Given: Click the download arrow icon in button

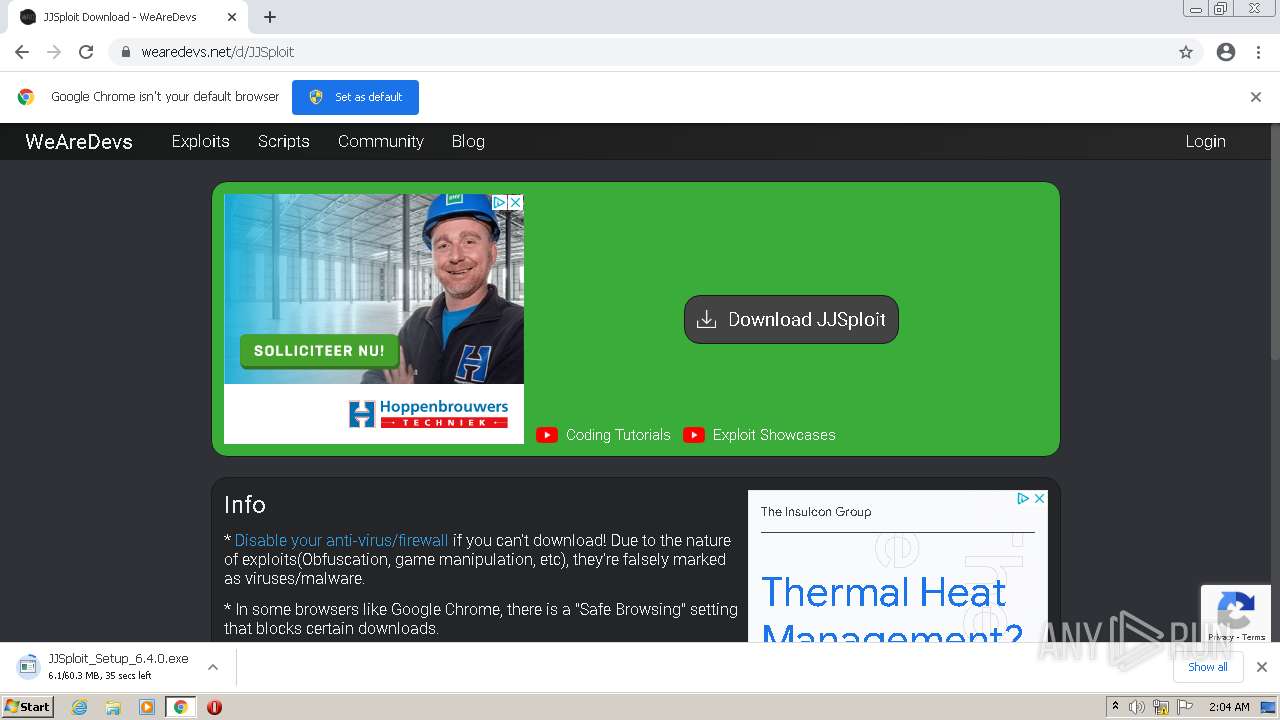Looking at the screenshot, I should (x=706, y=319).
